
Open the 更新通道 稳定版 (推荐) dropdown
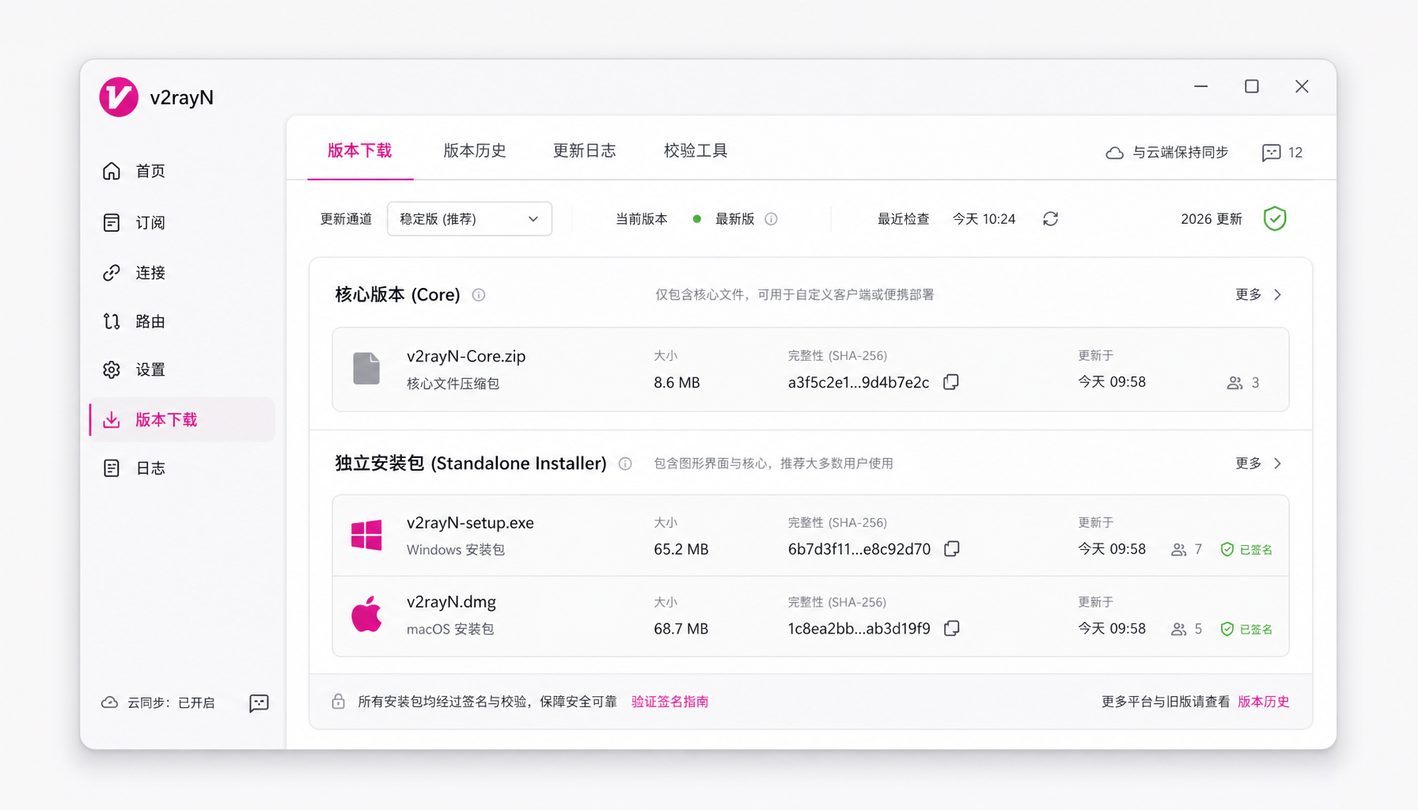click(469, 219)
